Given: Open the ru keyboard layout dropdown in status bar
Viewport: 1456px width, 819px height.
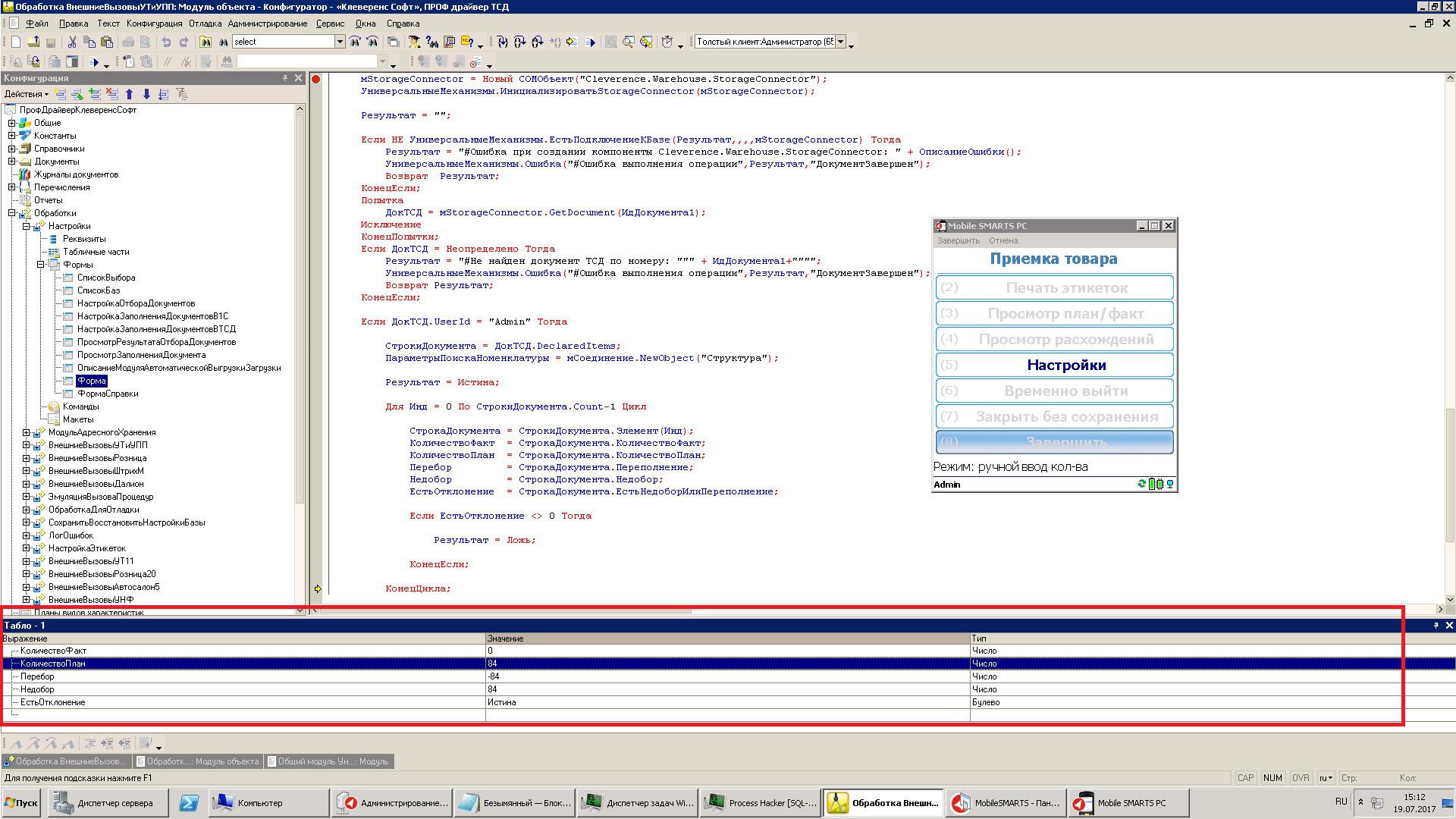Looking at the screenshot, I should tap(1326, 778).
